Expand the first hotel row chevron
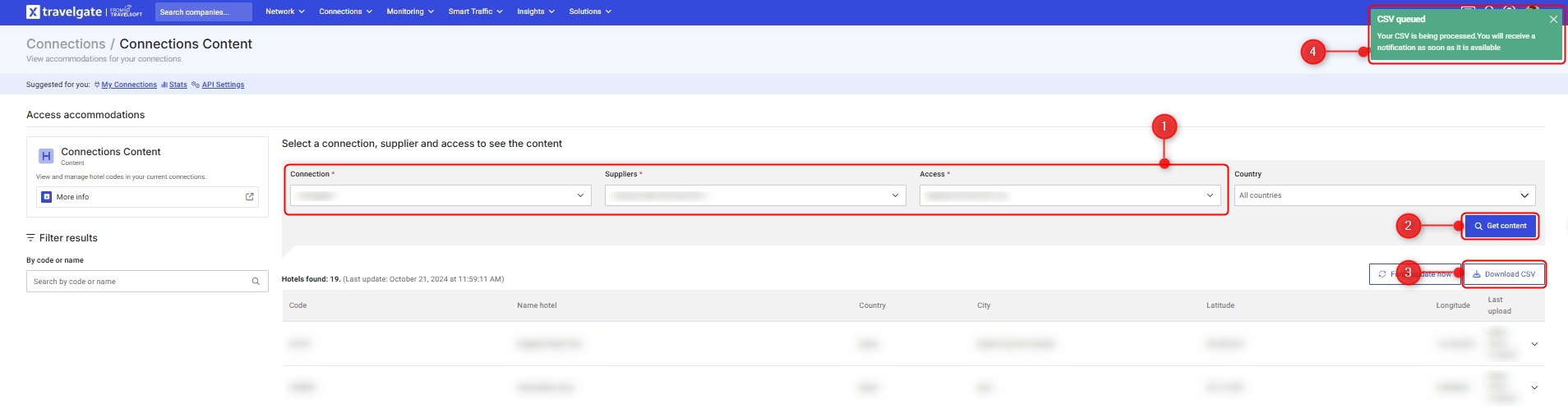The image size is (1568, 408). click(1533, 344)
